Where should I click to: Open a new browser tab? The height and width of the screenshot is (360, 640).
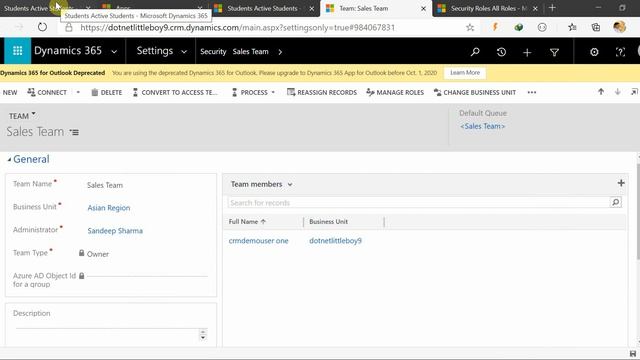(x=552, y=8)
